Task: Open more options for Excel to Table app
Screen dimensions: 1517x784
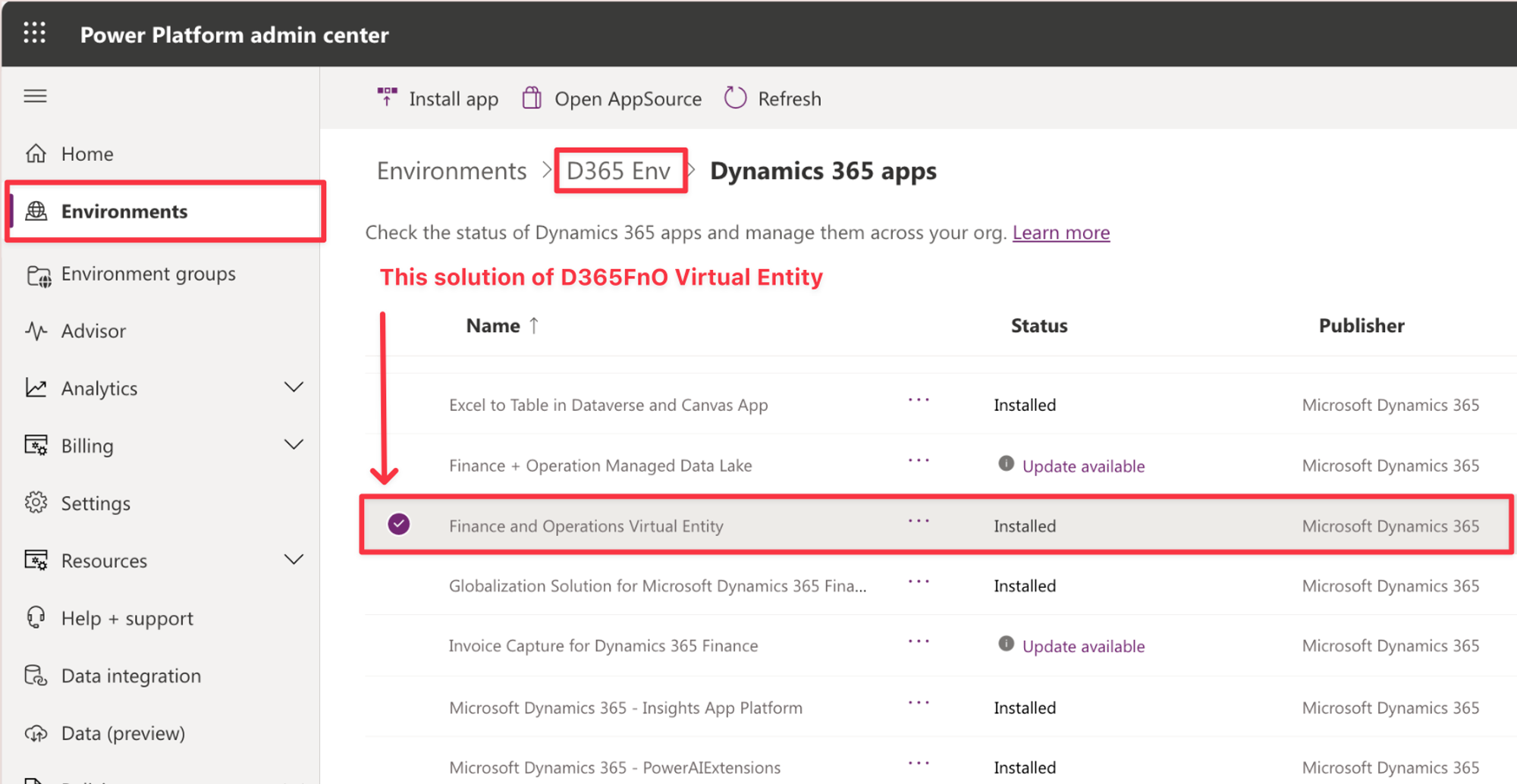Action: [x=919, y=400]
